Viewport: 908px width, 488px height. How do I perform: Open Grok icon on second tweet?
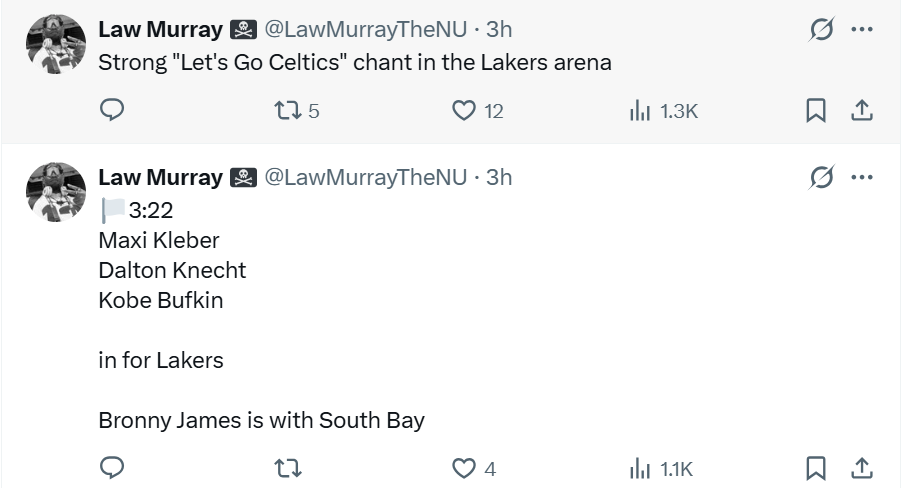click(822, 178)
